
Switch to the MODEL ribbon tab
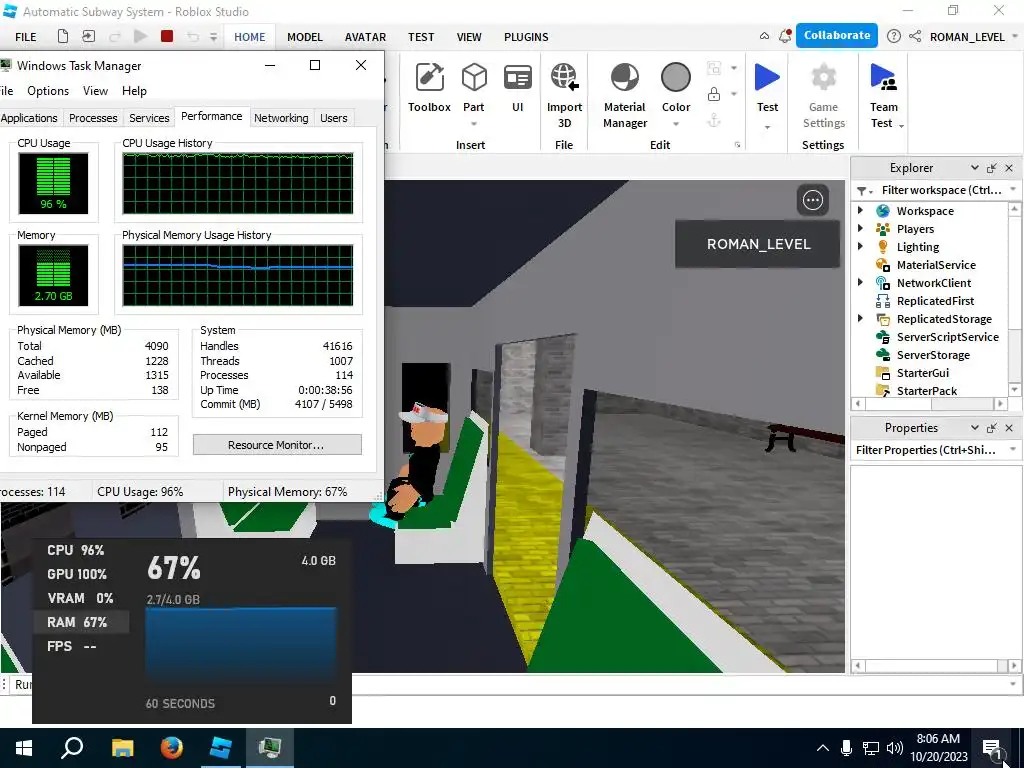click(x=305, y=37)
